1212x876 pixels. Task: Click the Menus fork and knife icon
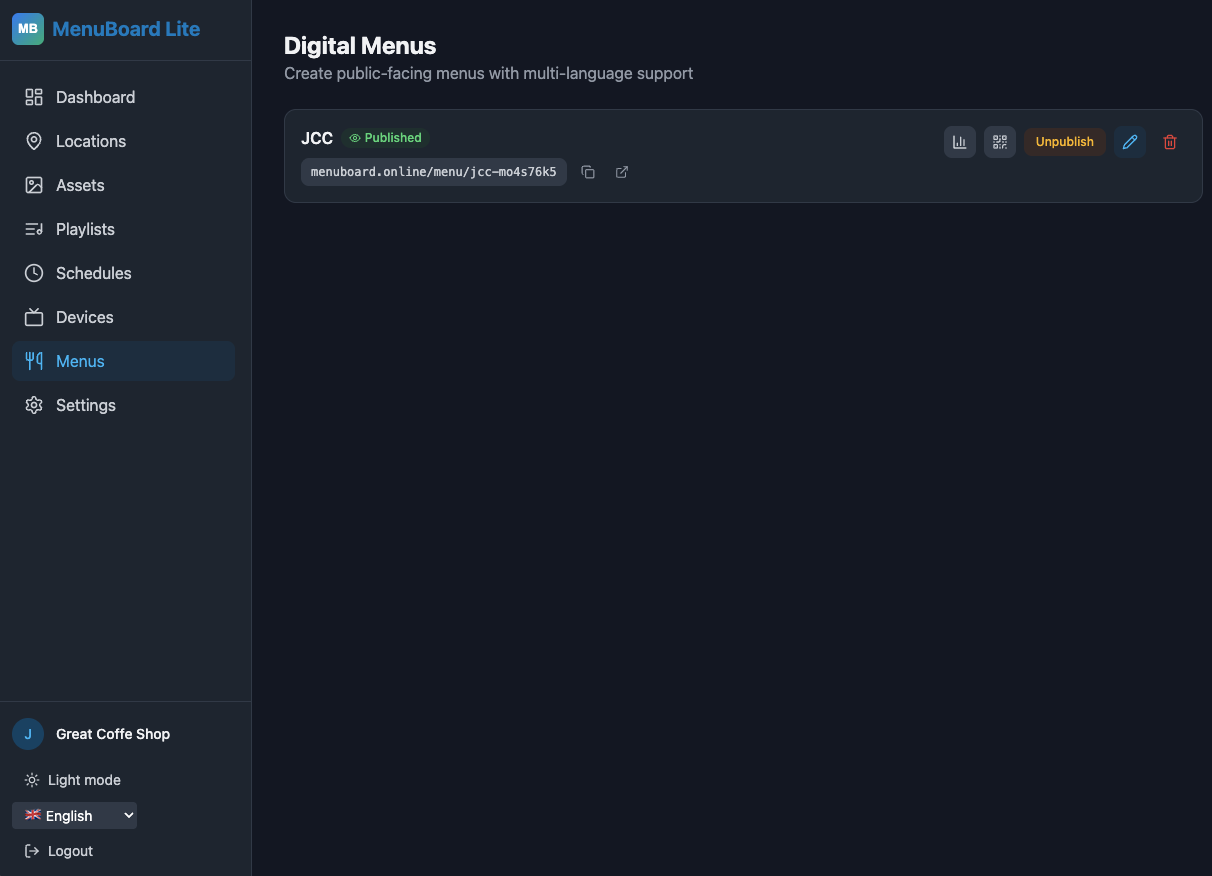[x=34, y=361]
